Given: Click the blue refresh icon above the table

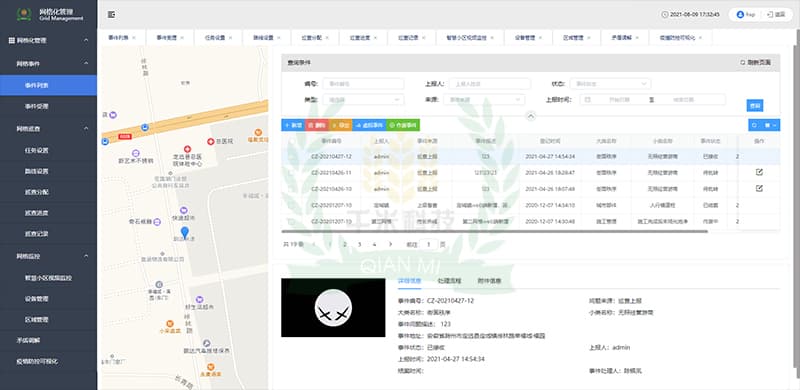Looking at the screenshot, I should coord(755,125).
